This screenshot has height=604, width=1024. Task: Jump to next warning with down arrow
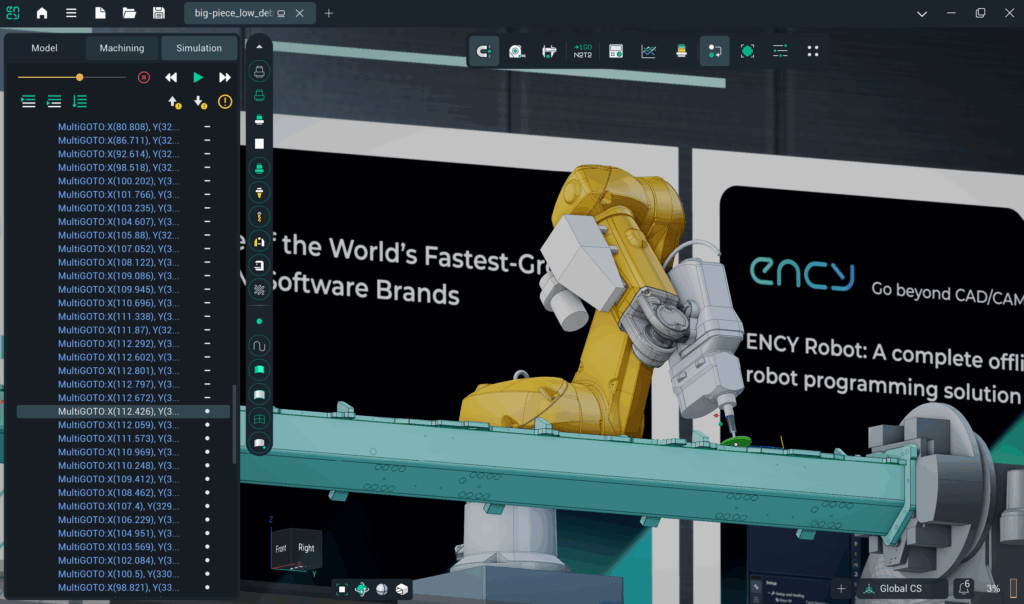[x=200, y=102]
